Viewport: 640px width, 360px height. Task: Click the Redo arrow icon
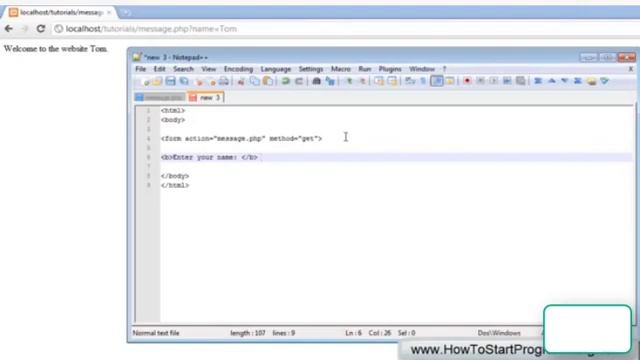point(299,81)
